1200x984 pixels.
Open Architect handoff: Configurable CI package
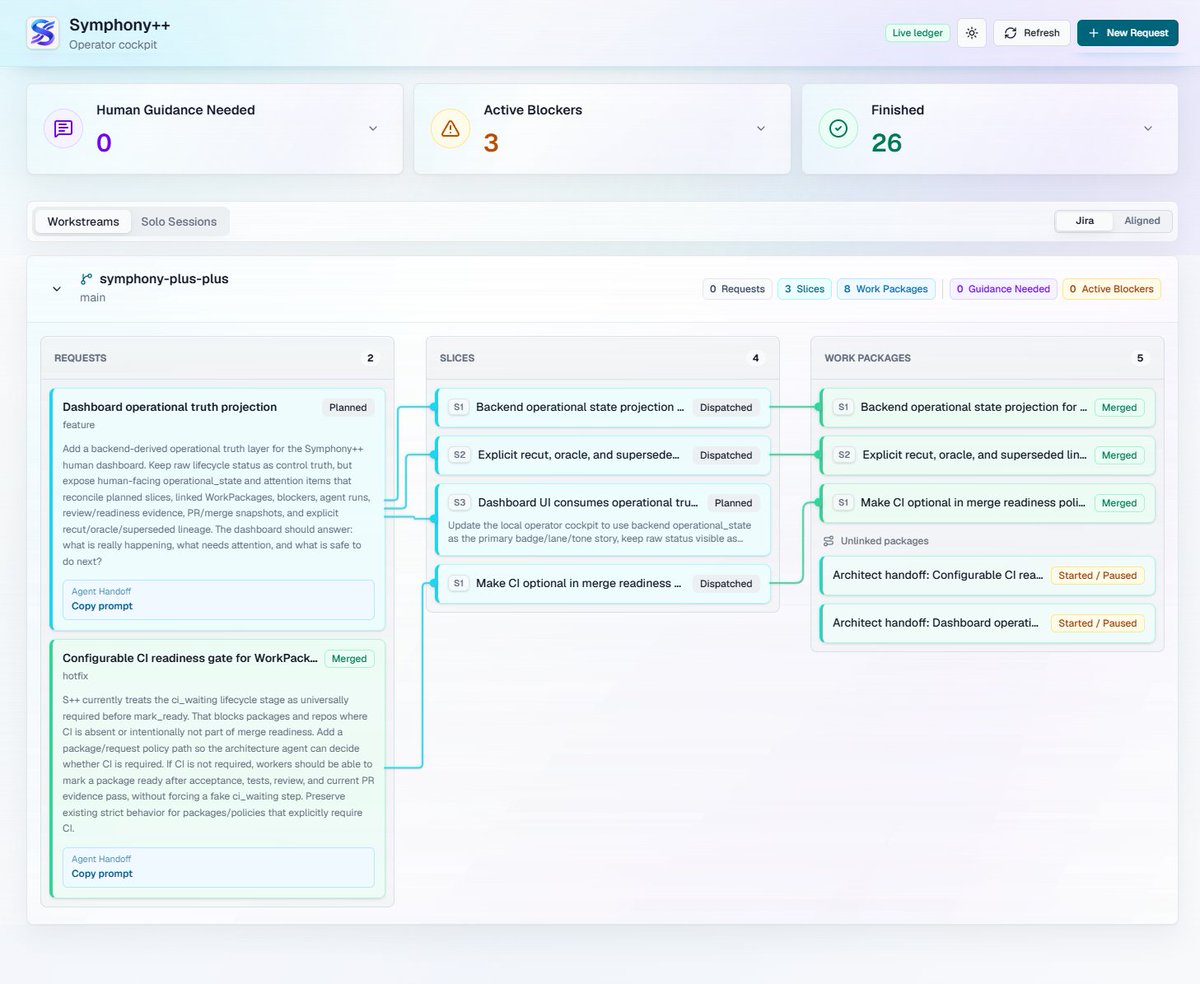pos(987,575)
